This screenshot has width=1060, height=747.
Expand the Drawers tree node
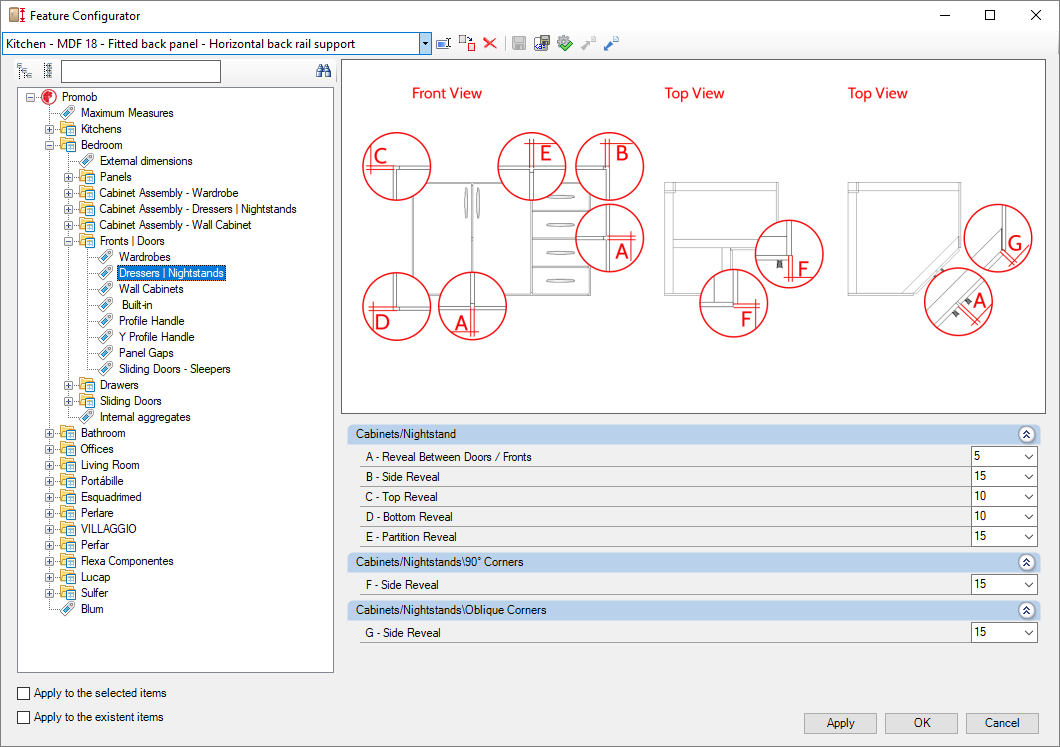tap(68, 385)
